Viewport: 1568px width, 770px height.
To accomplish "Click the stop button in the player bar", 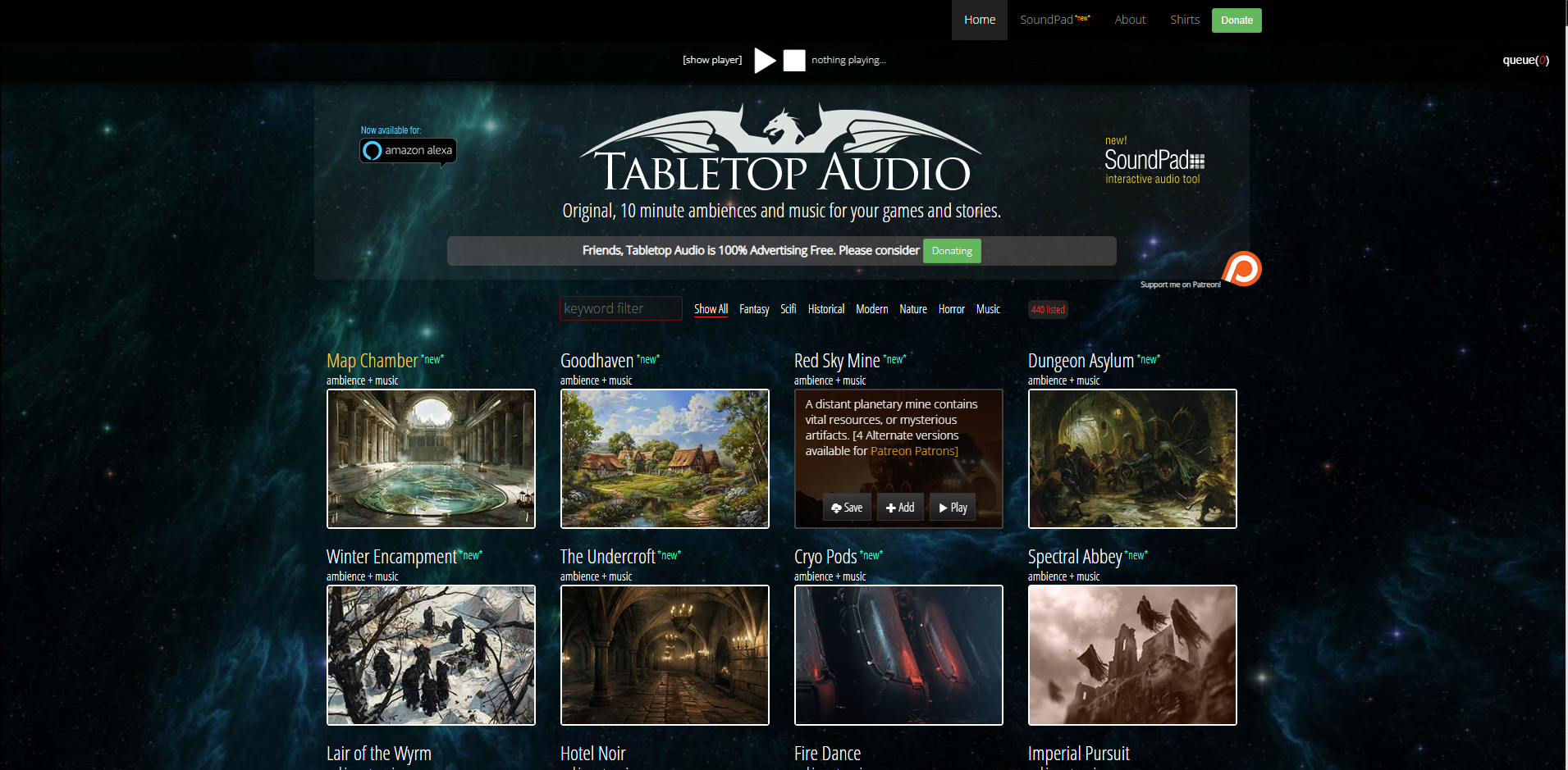I will 794,60.
